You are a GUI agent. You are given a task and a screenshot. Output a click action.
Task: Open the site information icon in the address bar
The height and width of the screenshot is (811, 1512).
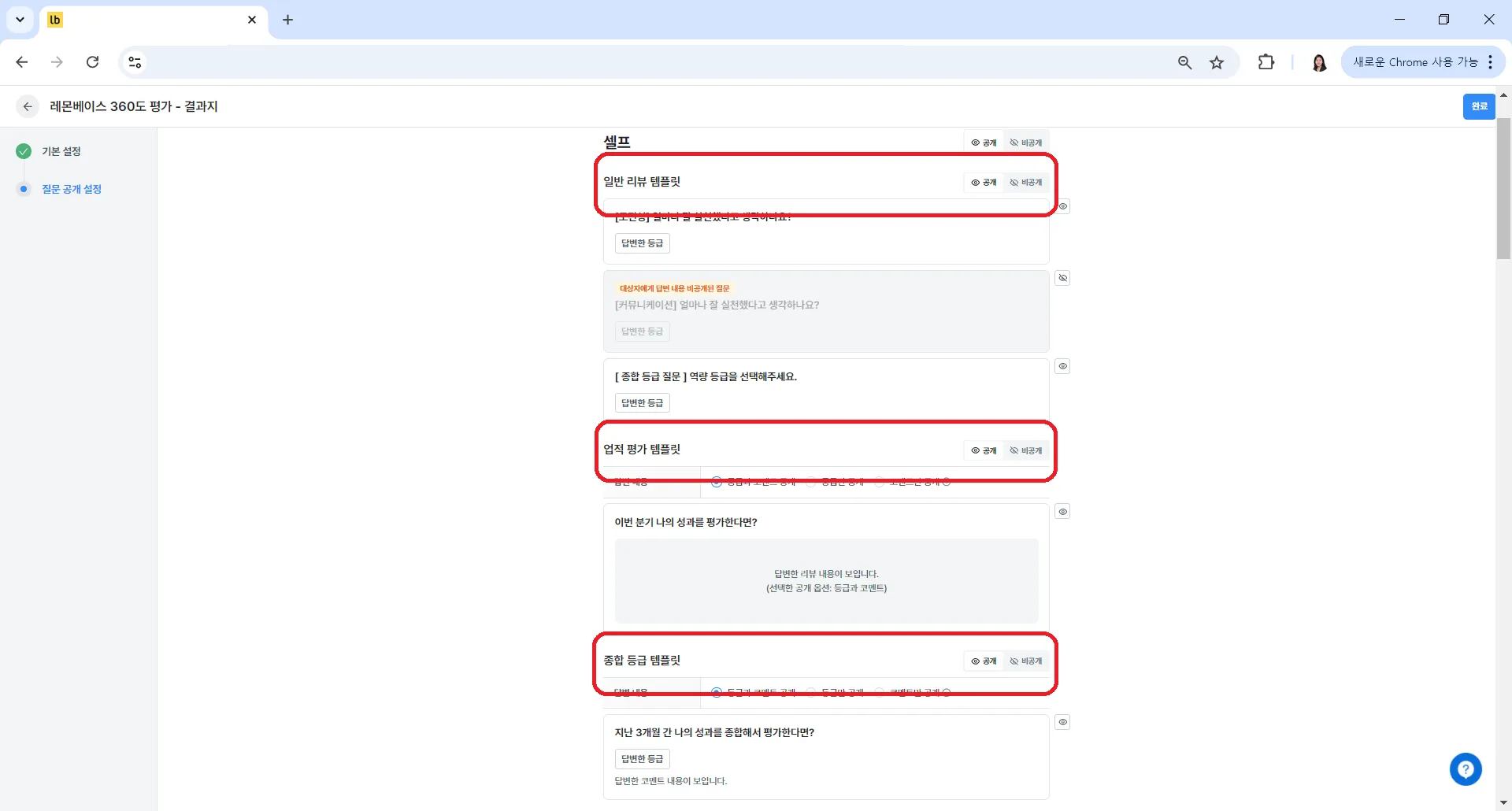(x=135, y=62)
